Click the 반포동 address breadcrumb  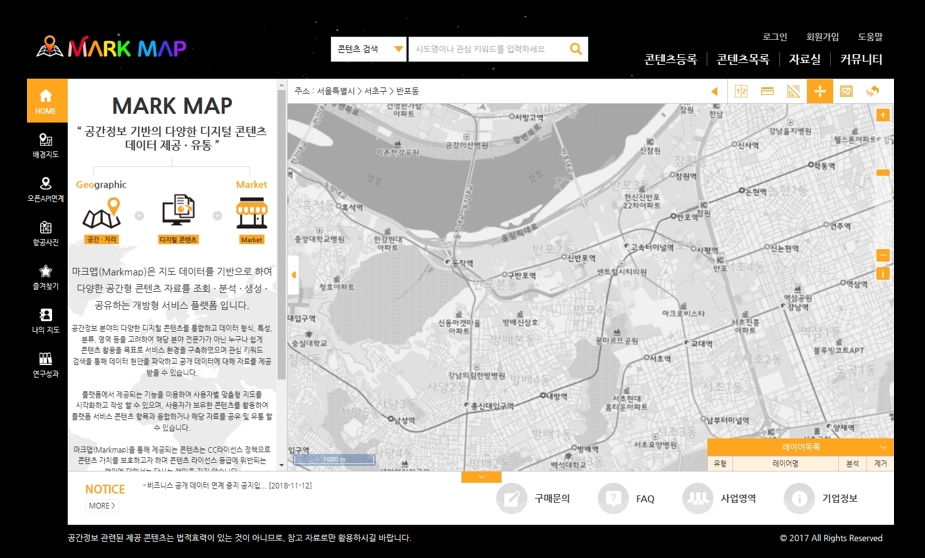(x=408, y=91)
